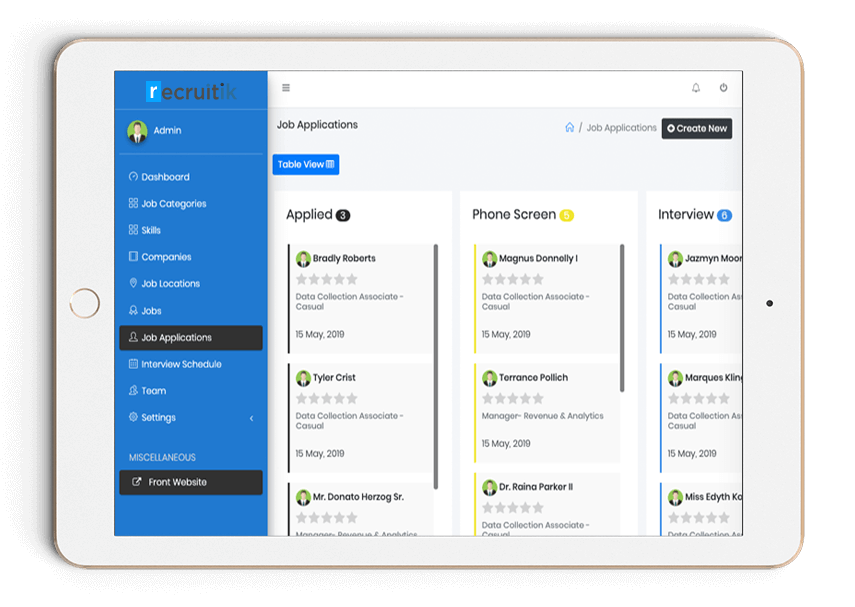Click the Job Locations pin icon
The height and width of the screenshot is (607, 855).
(x=133, y=284)
